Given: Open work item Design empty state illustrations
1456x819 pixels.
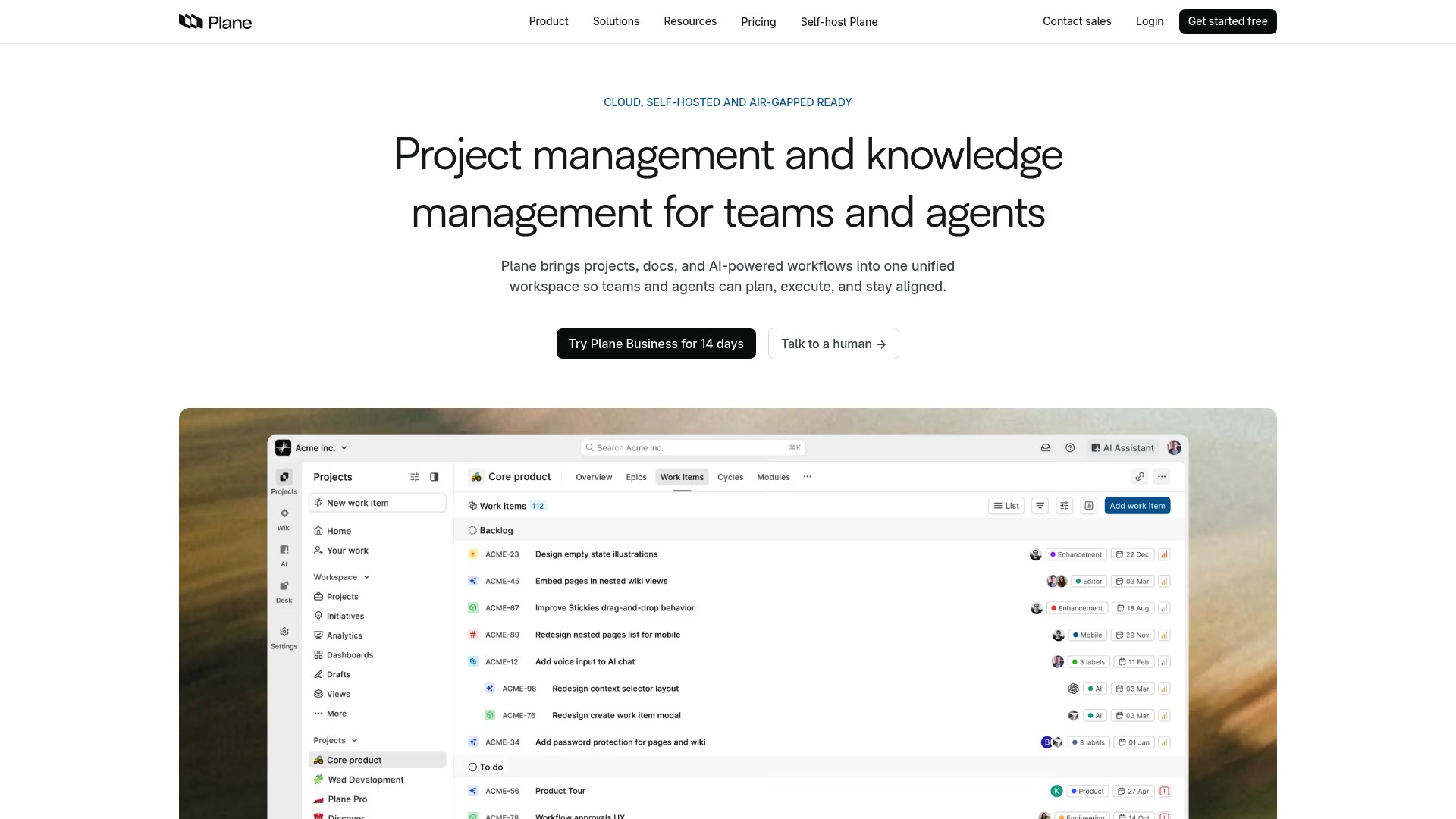Looking at the screenshot, I should point(596,554).
